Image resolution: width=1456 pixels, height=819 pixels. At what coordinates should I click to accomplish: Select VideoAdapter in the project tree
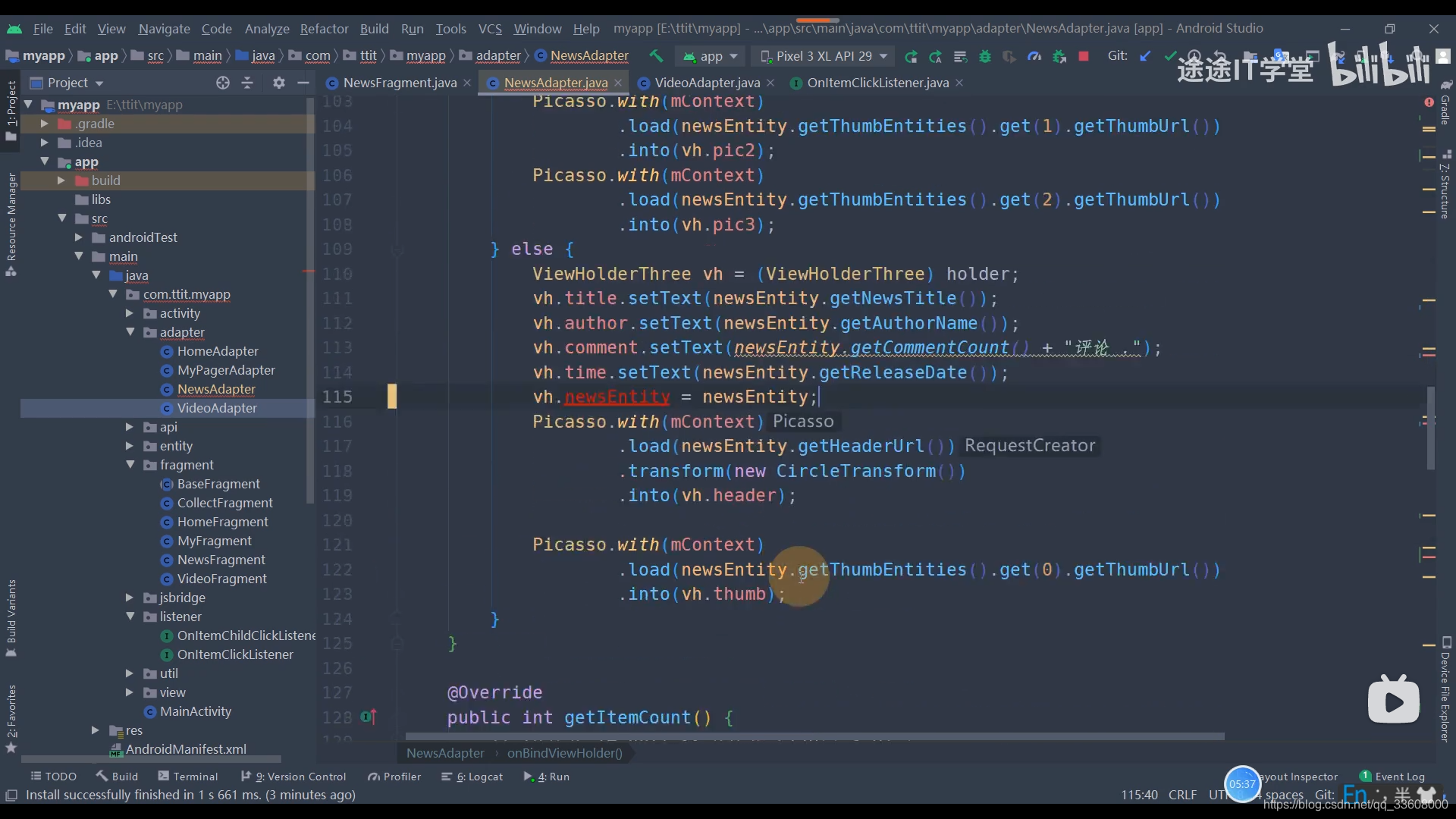coord(217,408)
